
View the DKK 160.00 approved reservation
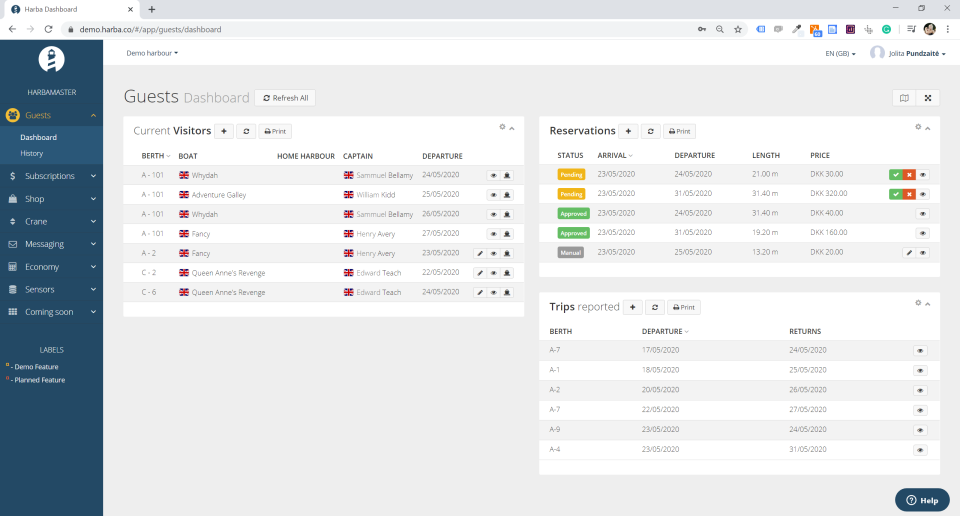[923, 233]
